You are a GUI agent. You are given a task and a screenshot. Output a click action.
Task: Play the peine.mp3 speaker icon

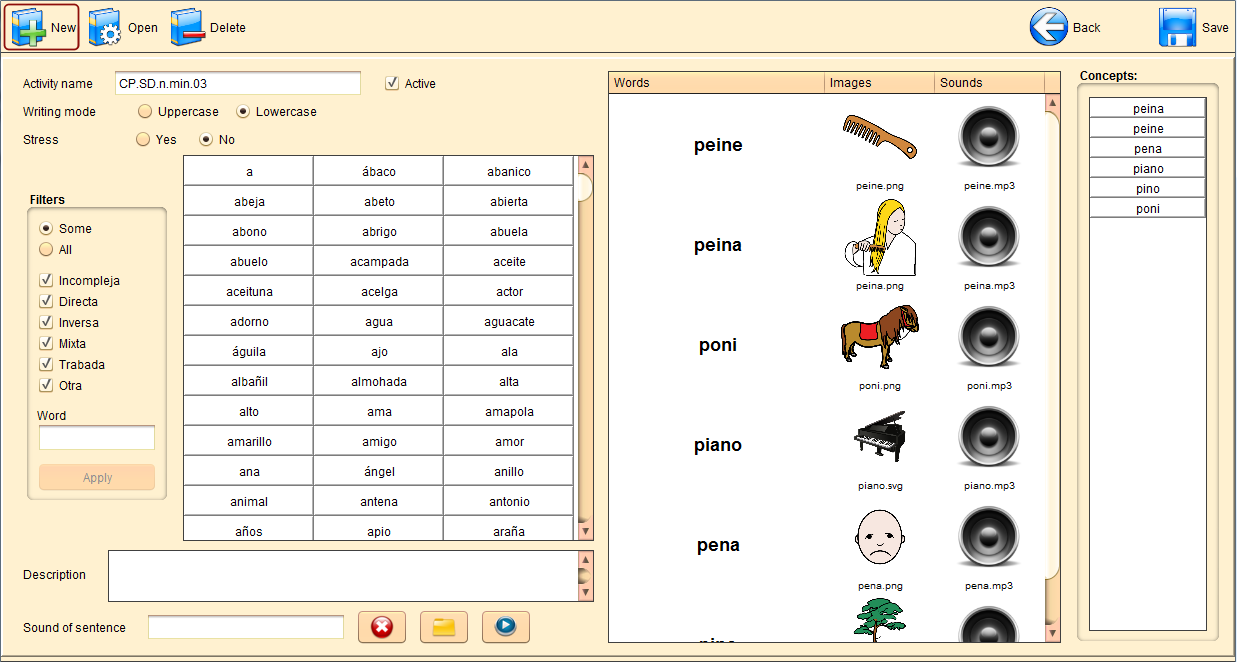[988, 137]
